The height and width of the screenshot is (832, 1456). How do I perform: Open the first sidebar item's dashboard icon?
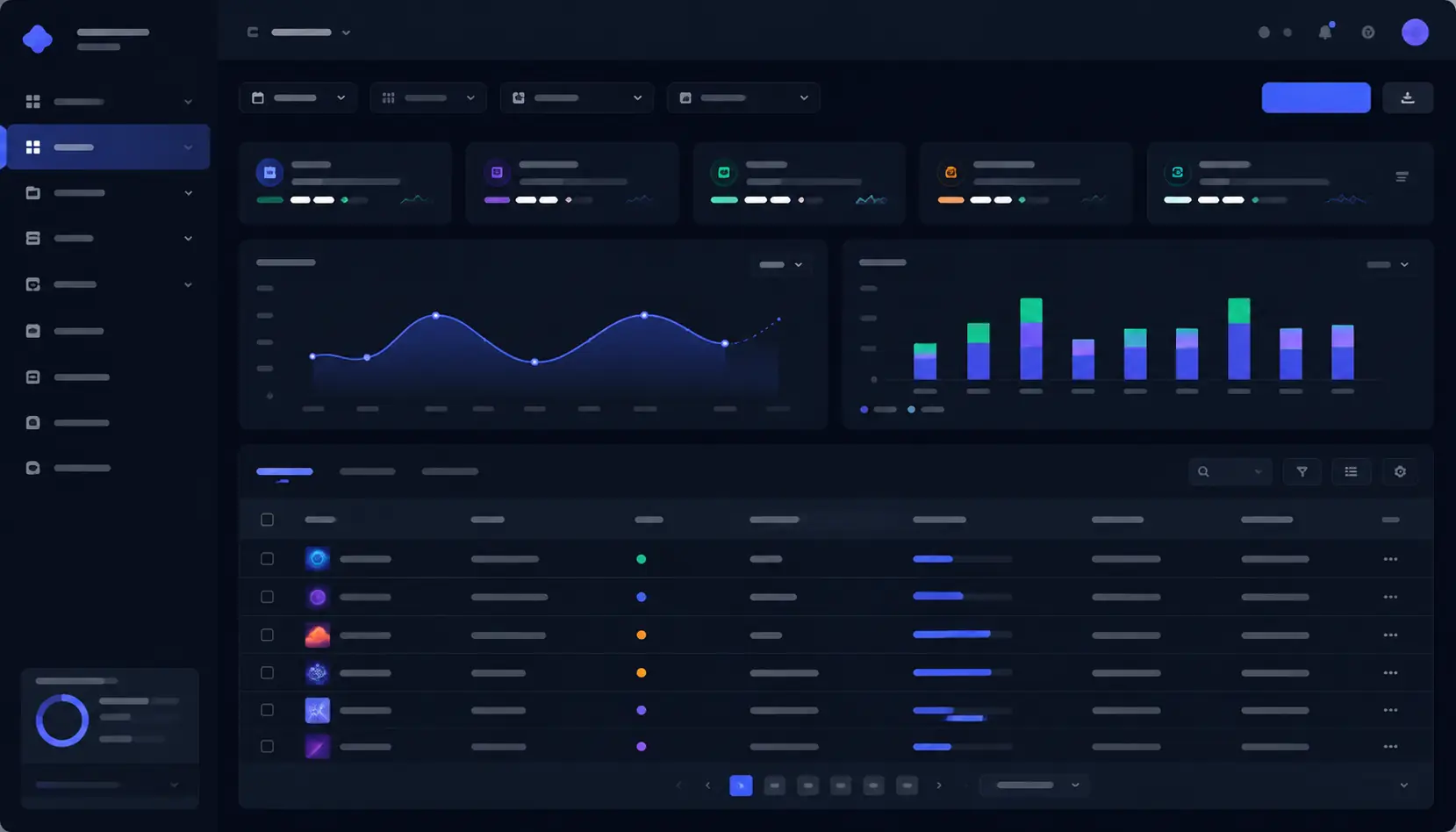(33, 102)
